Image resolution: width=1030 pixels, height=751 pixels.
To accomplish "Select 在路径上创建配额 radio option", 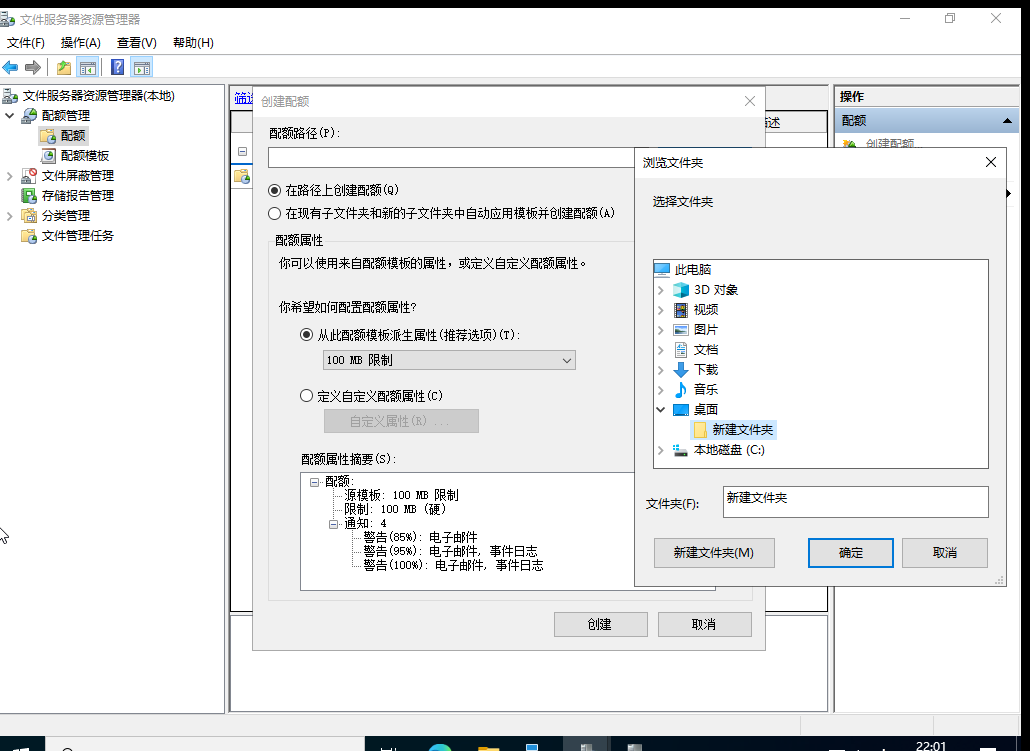I will click(x=275, y=191).
